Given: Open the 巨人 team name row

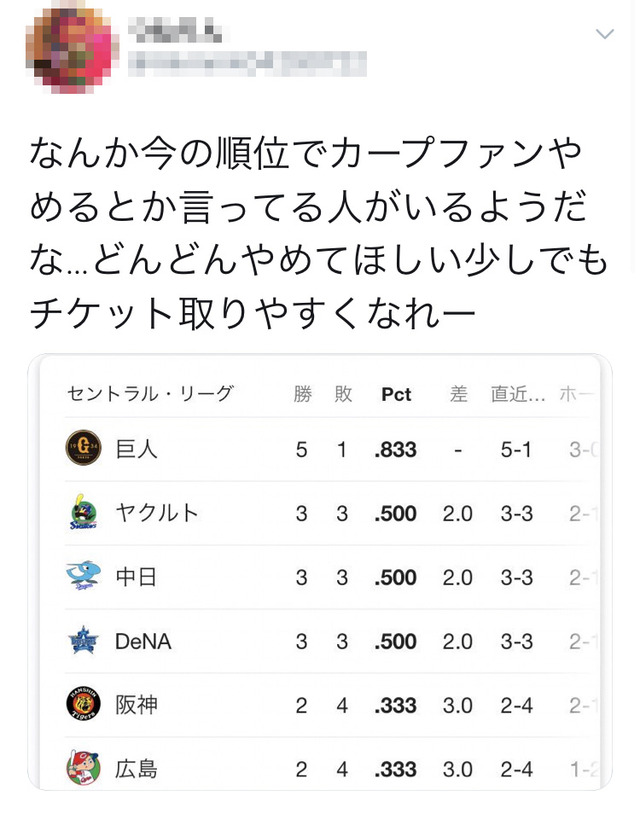Looking at the screenshot, I should [327, 449].
